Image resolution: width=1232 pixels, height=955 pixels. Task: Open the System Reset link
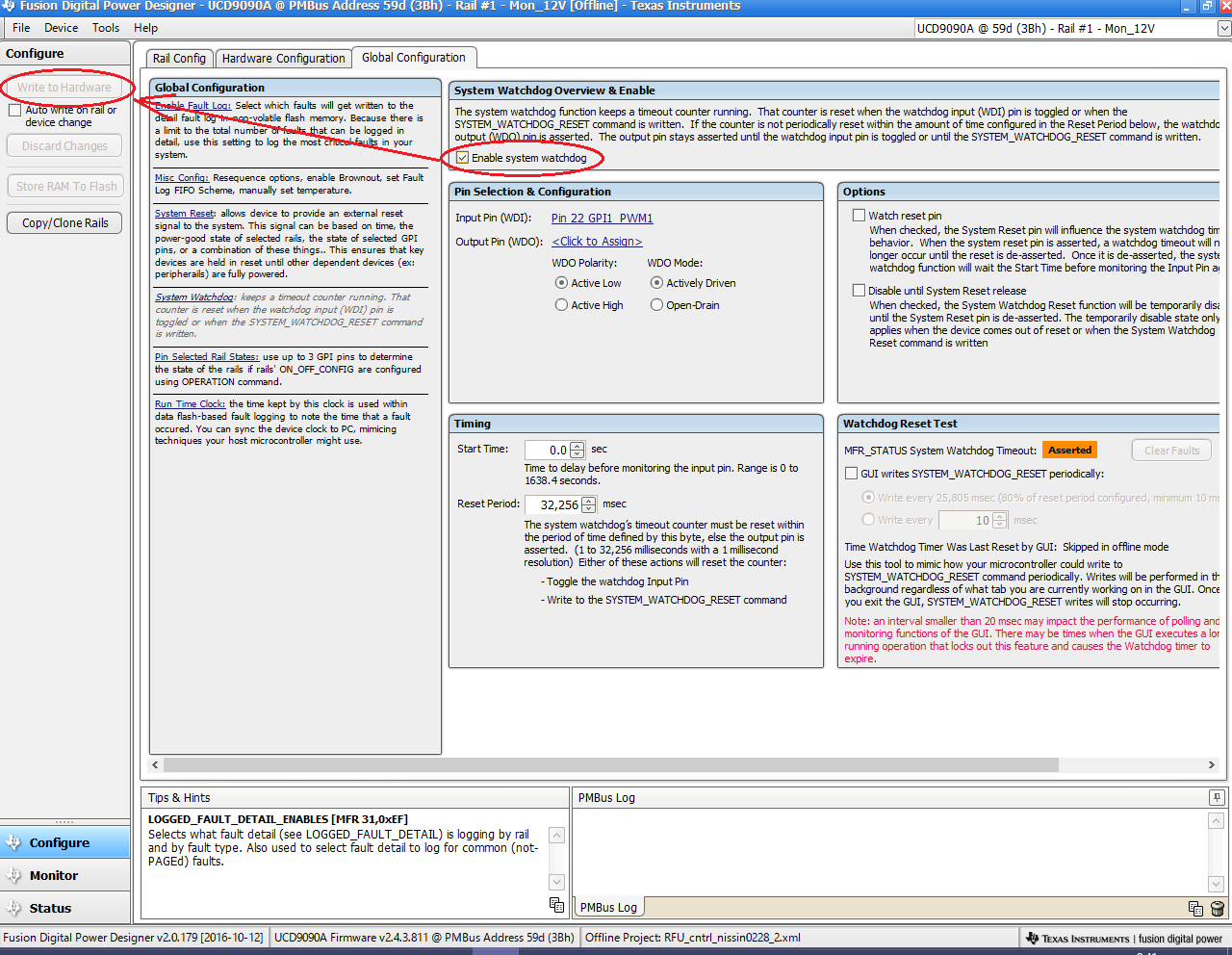185,214
